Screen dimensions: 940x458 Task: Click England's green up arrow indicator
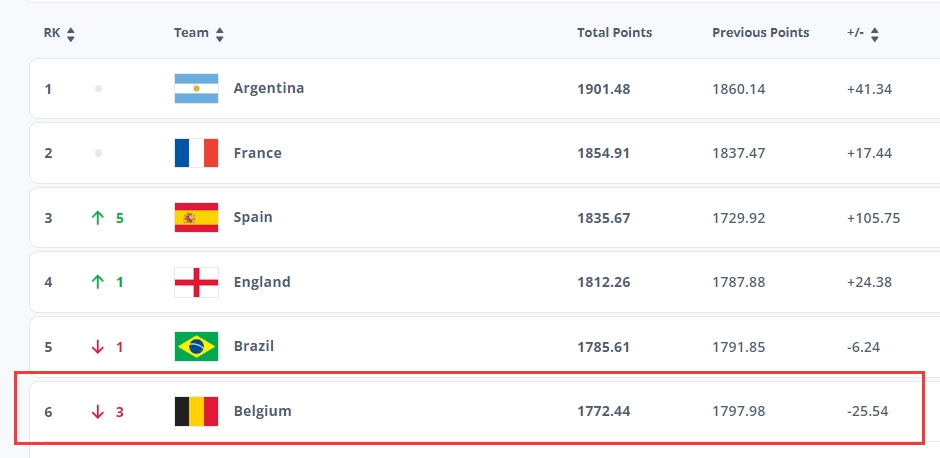coord(98,282)
